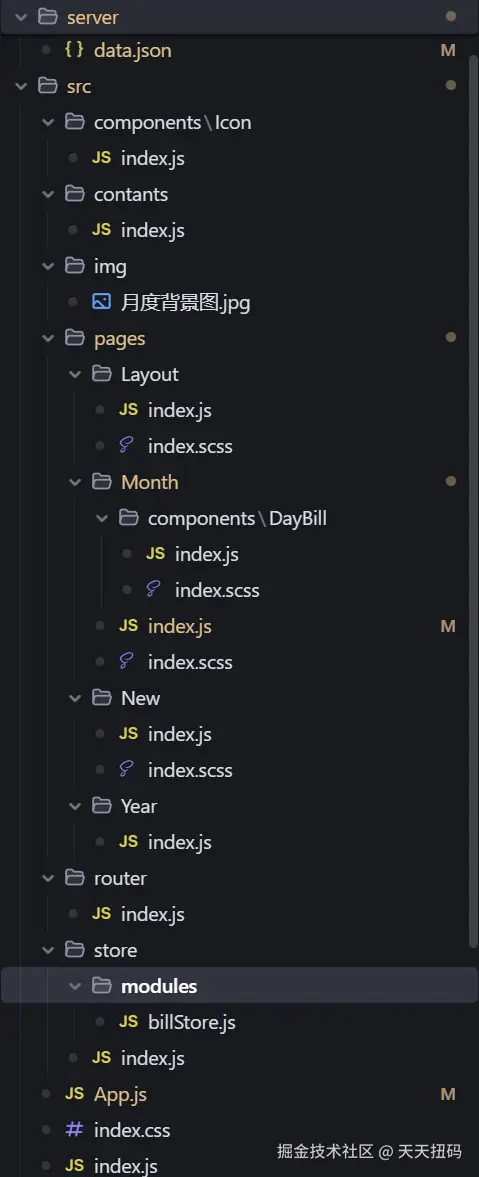Collapse the router folder chevron
Viewport: 479px width, 1177px height.
pos(48,878)
